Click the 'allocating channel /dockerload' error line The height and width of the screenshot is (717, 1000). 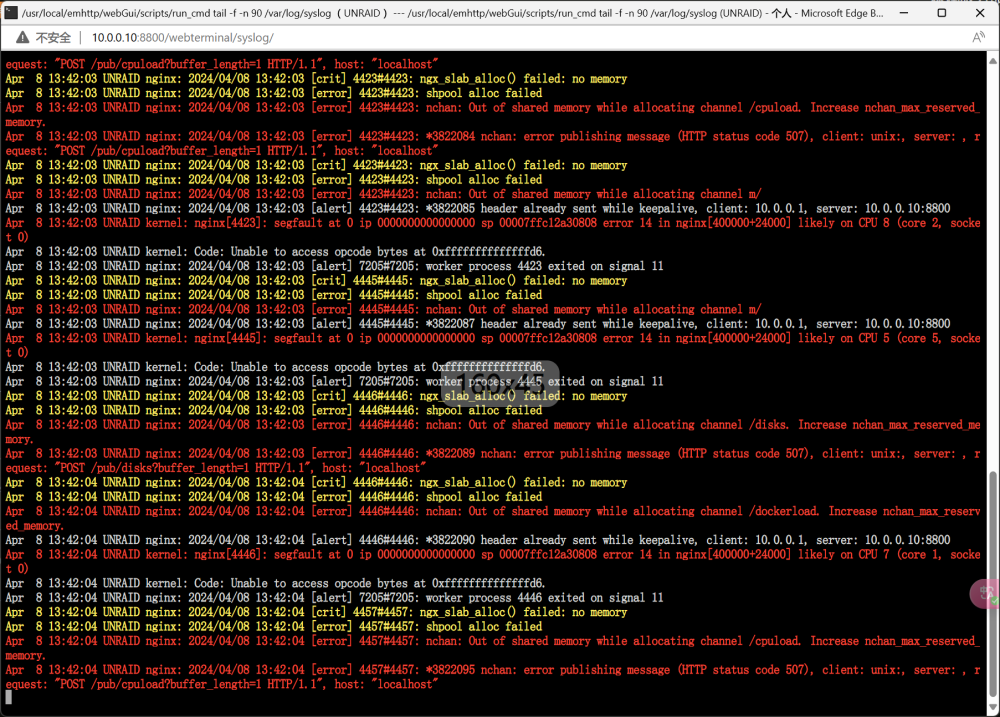pos(492,519)
